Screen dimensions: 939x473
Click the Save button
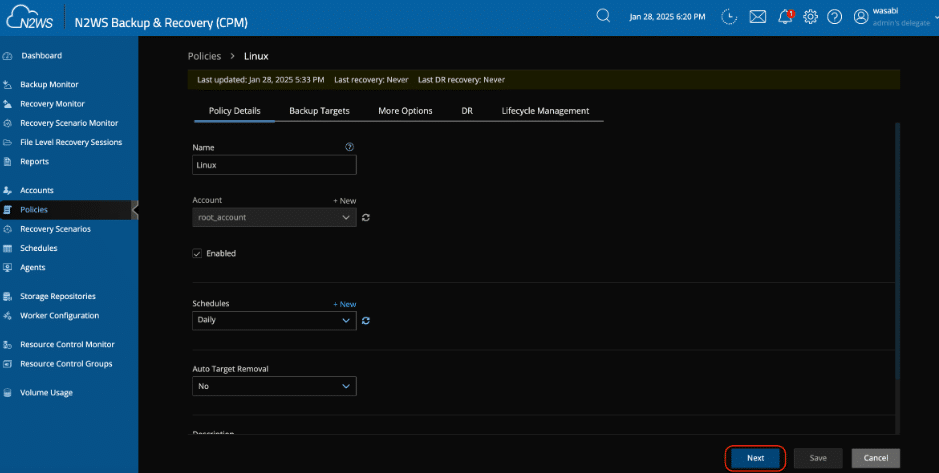click(818, 458)
